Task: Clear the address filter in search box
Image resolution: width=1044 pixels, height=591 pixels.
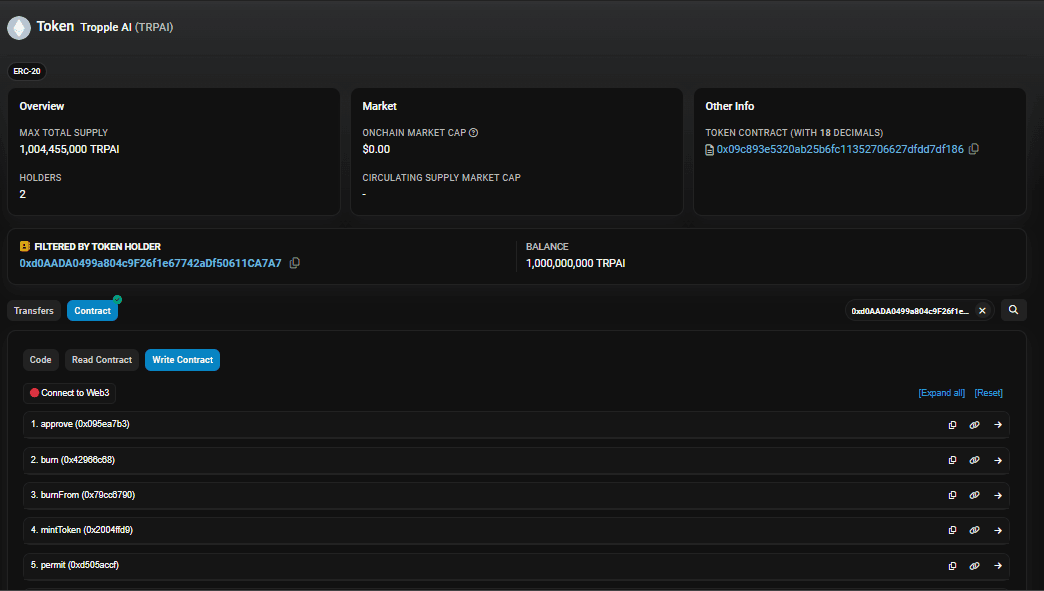Action: click(x=982, y=311)
